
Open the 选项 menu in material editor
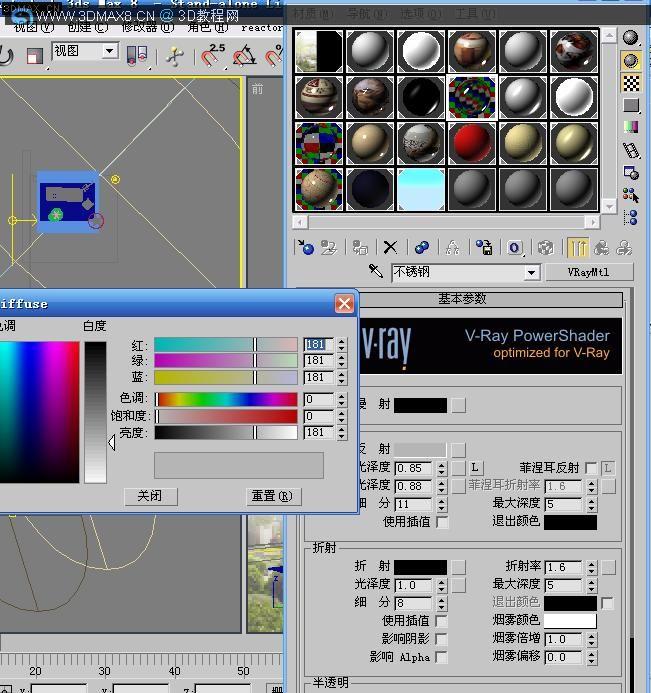pyautogui.click(x=422, y=14)
